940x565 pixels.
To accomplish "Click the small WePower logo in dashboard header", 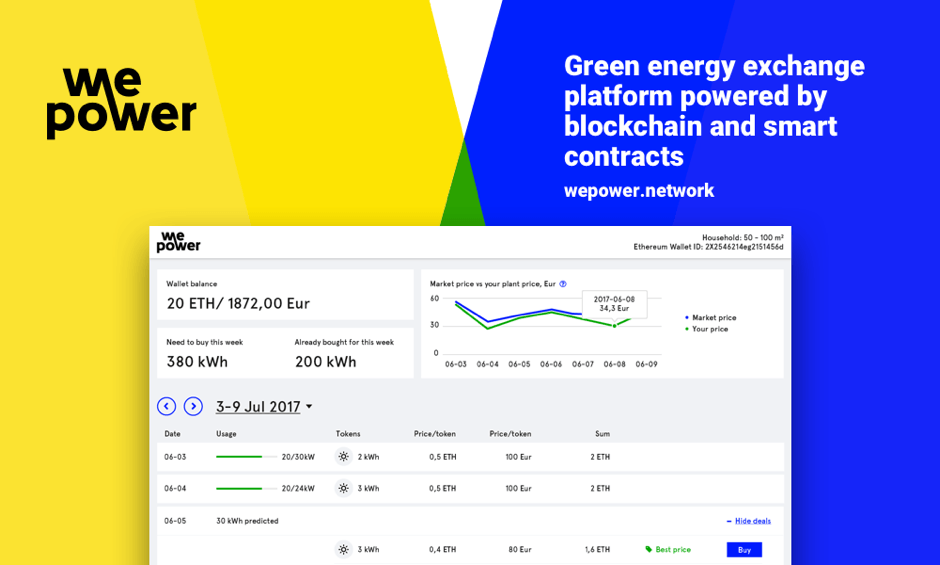I will coord(179,242).
